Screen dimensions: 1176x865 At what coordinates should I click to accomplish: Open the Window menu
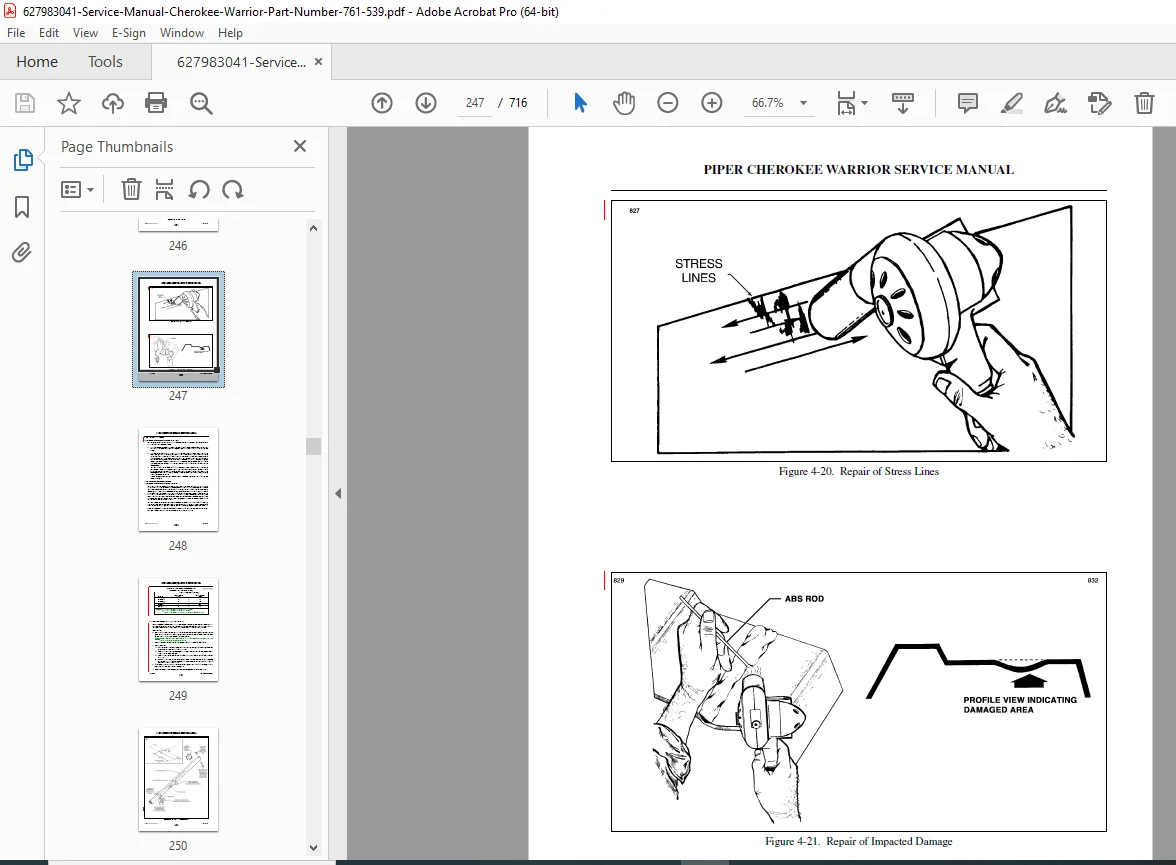tap(182, 33)
